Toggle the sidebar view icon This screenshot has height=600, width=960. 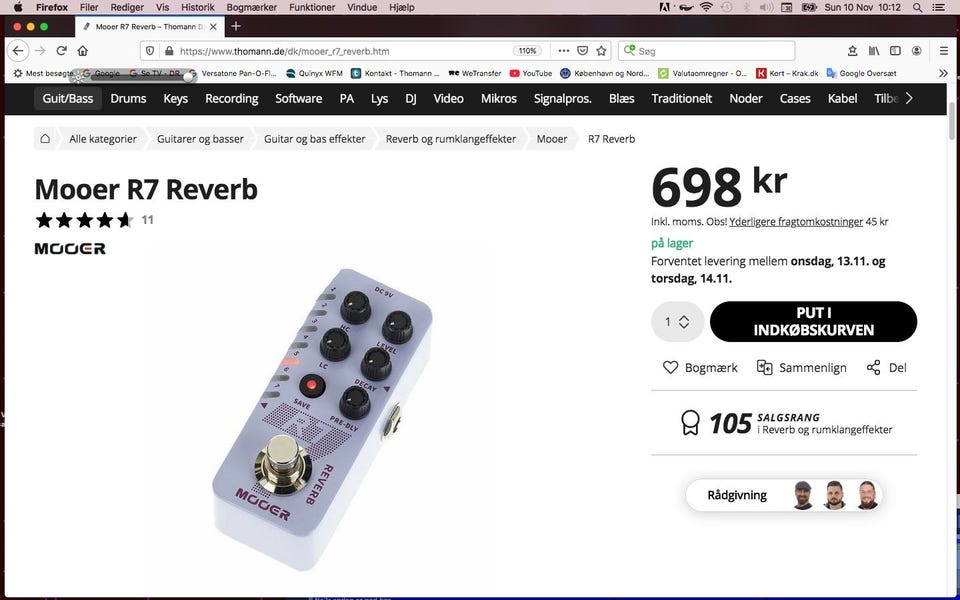(x=895, y=51)
